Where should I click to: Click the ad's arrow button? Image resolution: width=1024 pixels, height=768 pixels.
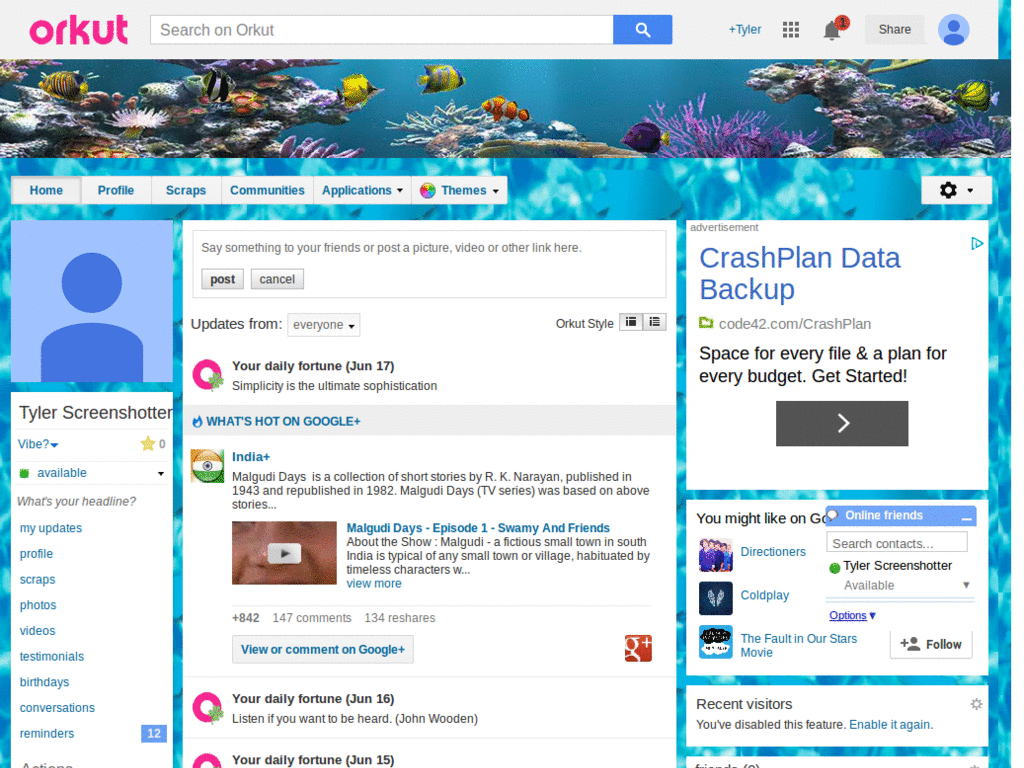pyautogui.click(x=841, y=423)
